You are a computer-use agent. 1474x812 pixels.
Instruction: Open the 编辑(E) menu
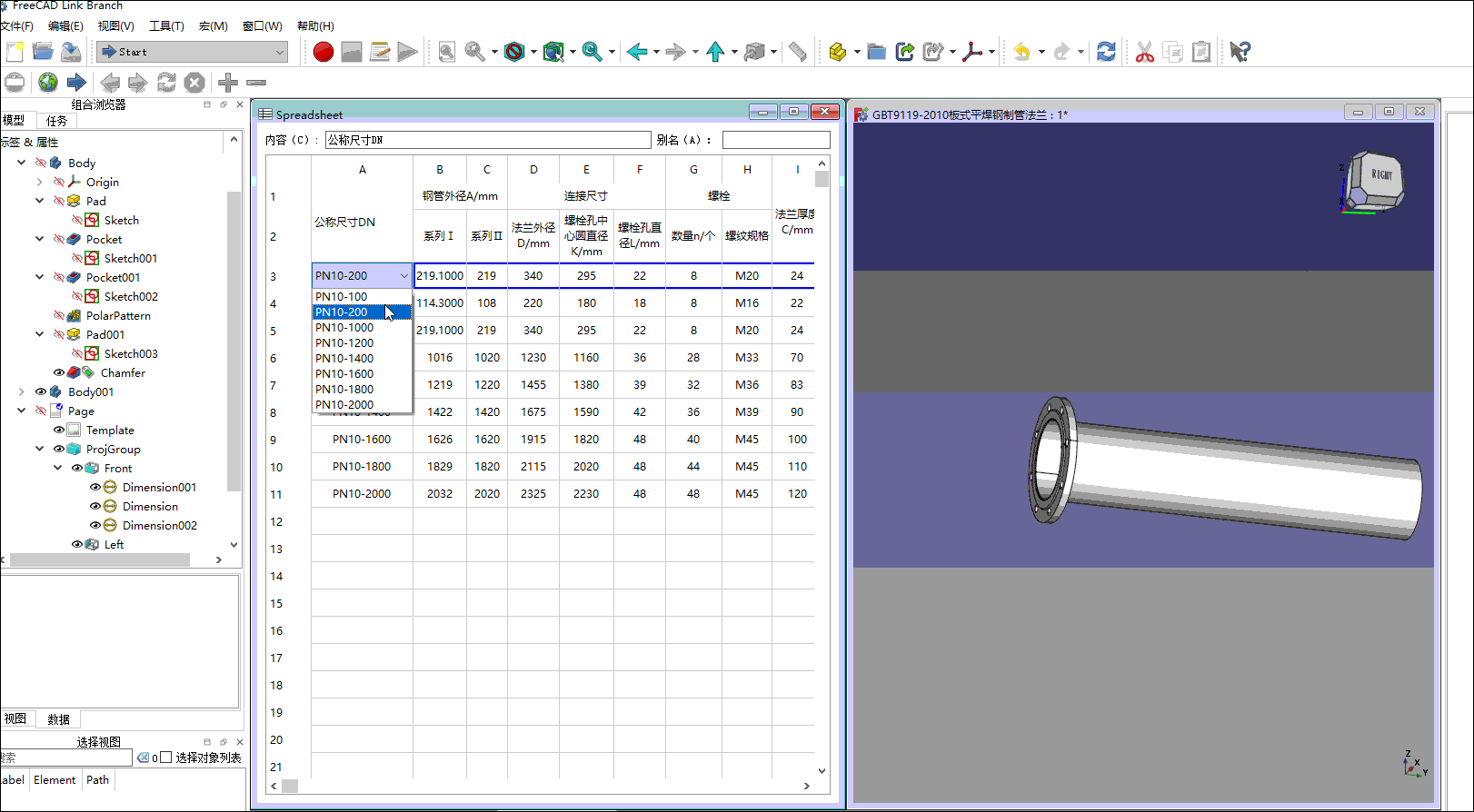click(65, 26)
